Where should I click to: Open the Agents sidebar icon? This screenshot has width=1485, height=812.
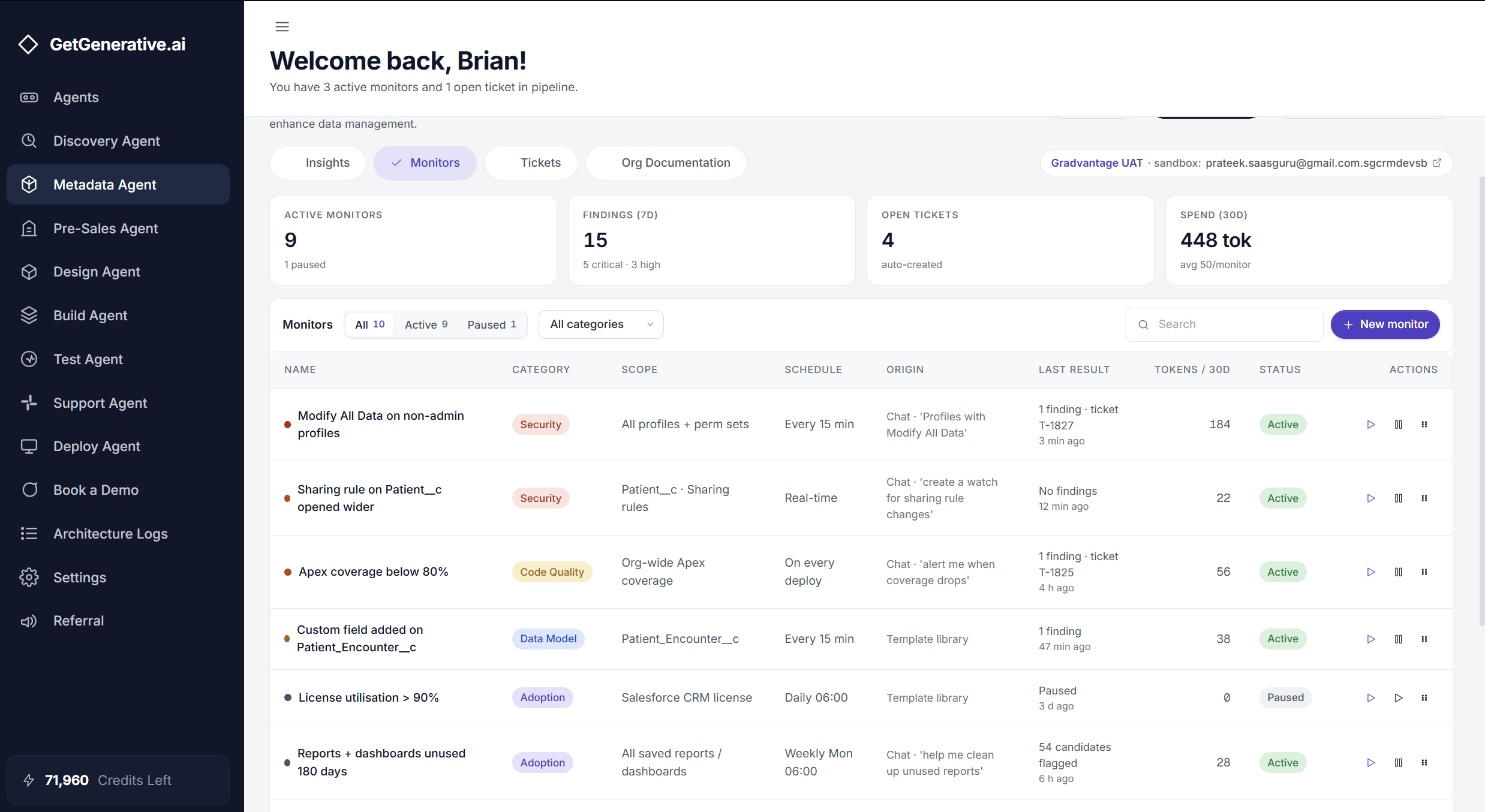click(29, 97)
